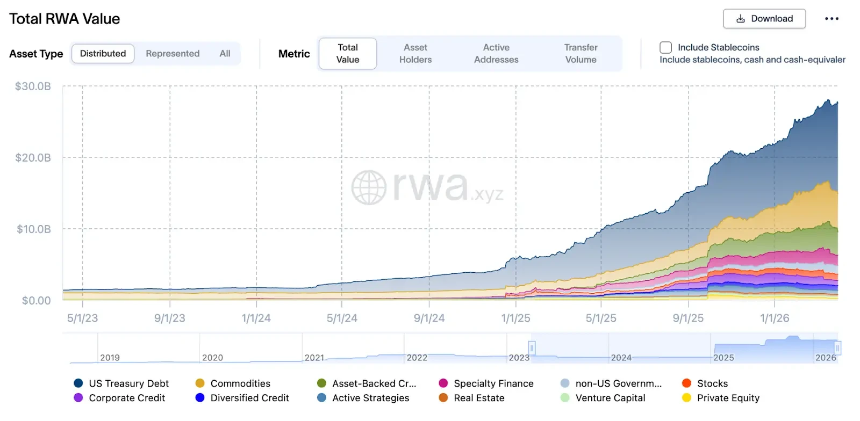This screenshot has width=860, height=421.
Task: Select the Distributed asset type
Action: 103,53
